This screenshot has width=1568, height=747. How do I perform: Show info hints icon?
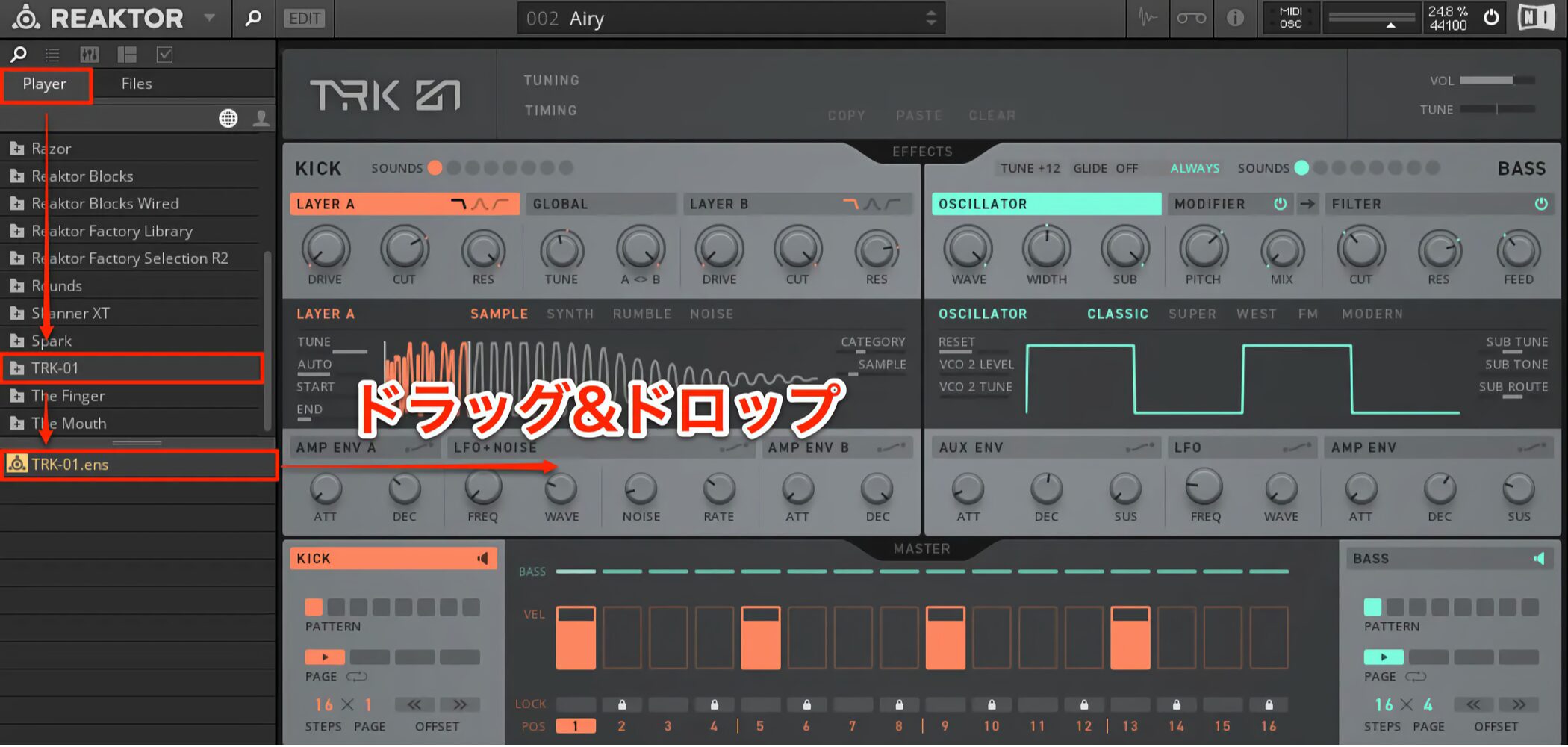tap(1235, 17)
